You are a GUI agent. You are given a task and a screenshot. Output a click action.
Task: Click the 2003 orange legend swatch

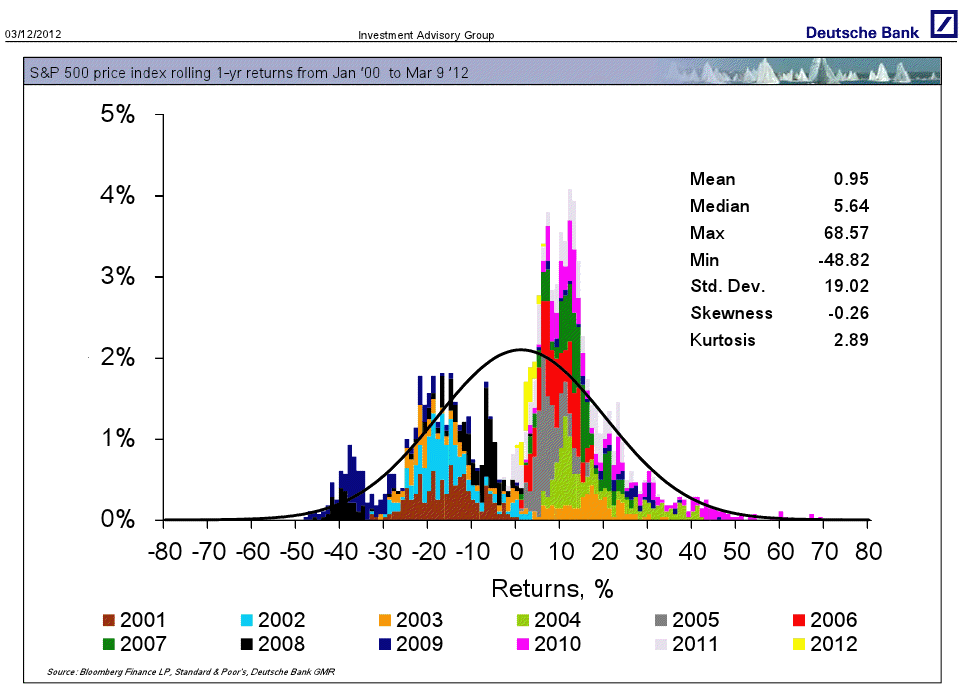click(x=385, y=621)
